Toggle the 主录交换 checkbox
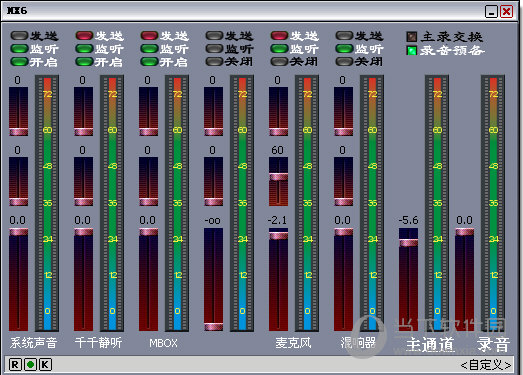The width and height of the screenshot is (523, 375). pos(412,36)
